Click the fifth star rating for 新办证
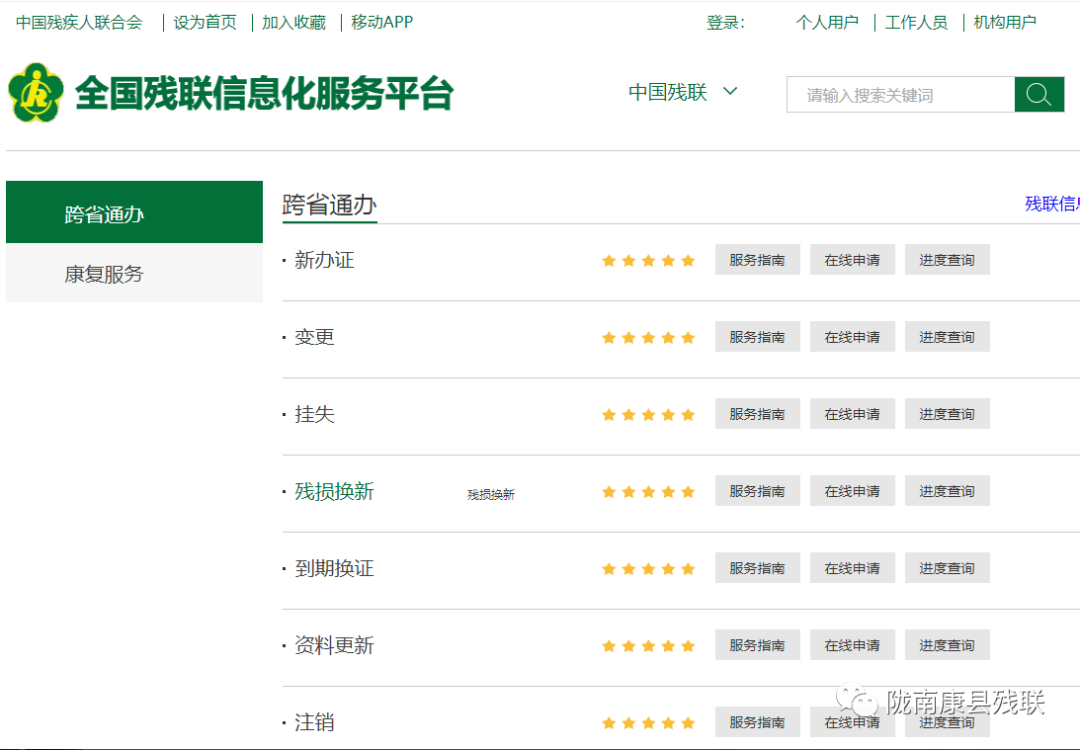The width and height of the screenshot is (1080, 750). click(688, 260)
